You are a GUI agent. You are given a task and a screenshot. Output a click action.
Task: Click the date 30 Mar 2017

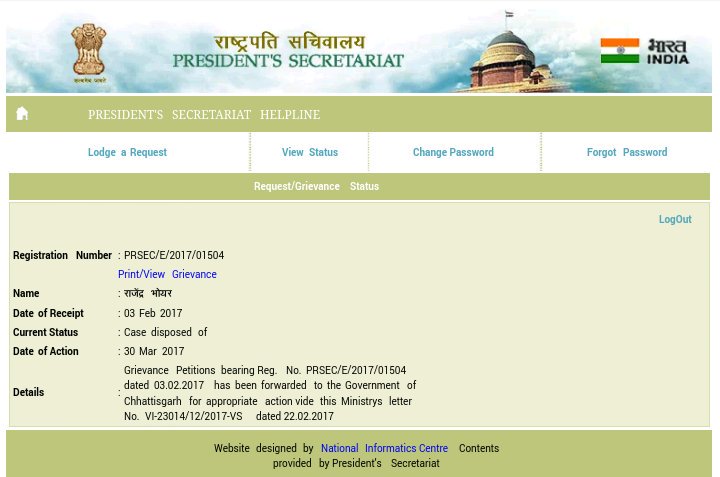[x=154, y=351]
